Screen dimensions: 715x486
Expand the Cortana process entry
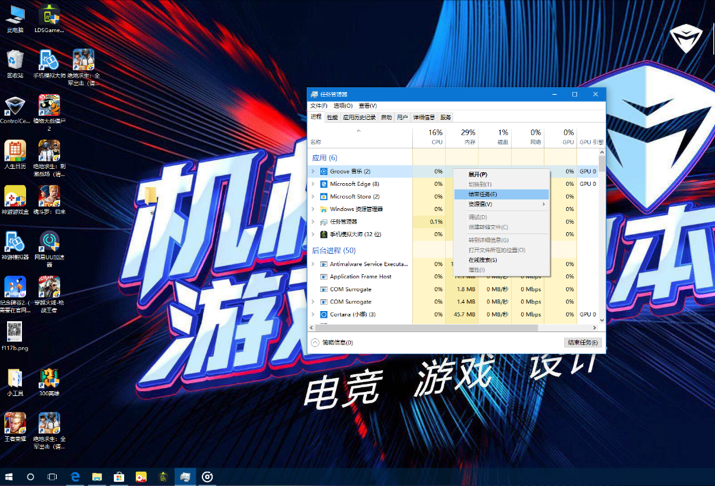313,314
